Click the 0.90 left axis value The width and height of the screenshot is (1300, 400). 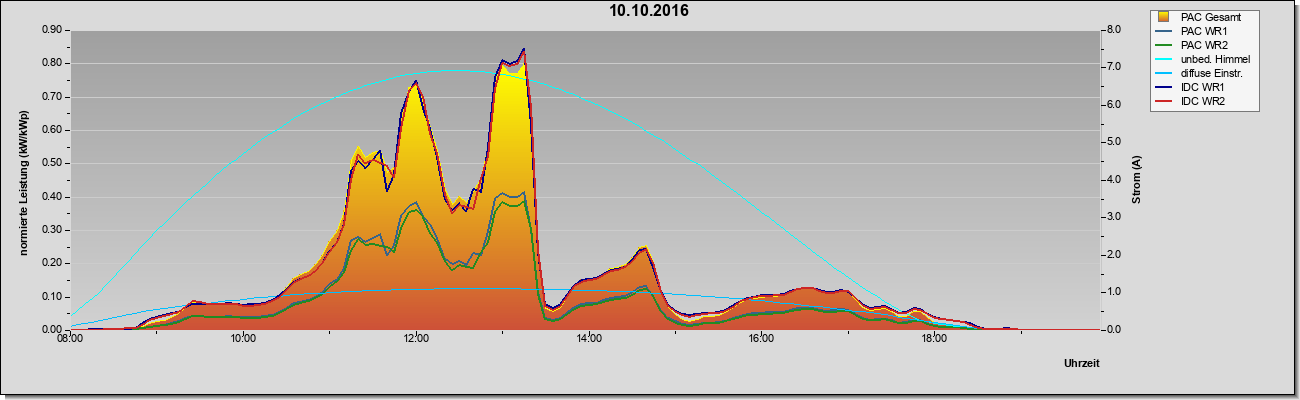pos(53,30)
